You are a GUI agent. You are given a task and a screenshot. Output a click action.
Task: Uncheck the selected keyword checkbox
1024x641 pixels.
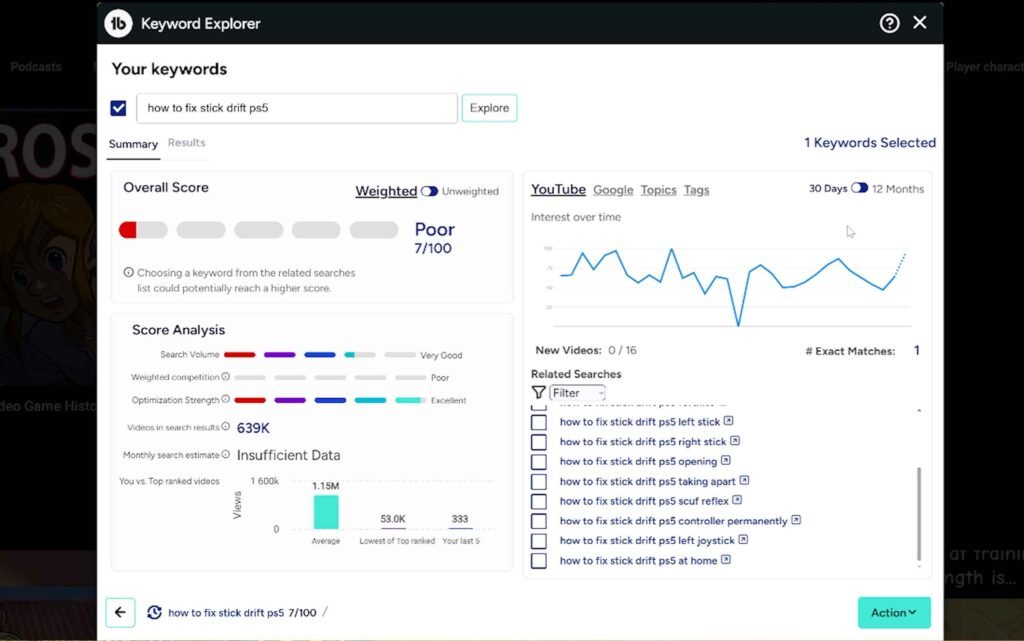tap(119, 108)
